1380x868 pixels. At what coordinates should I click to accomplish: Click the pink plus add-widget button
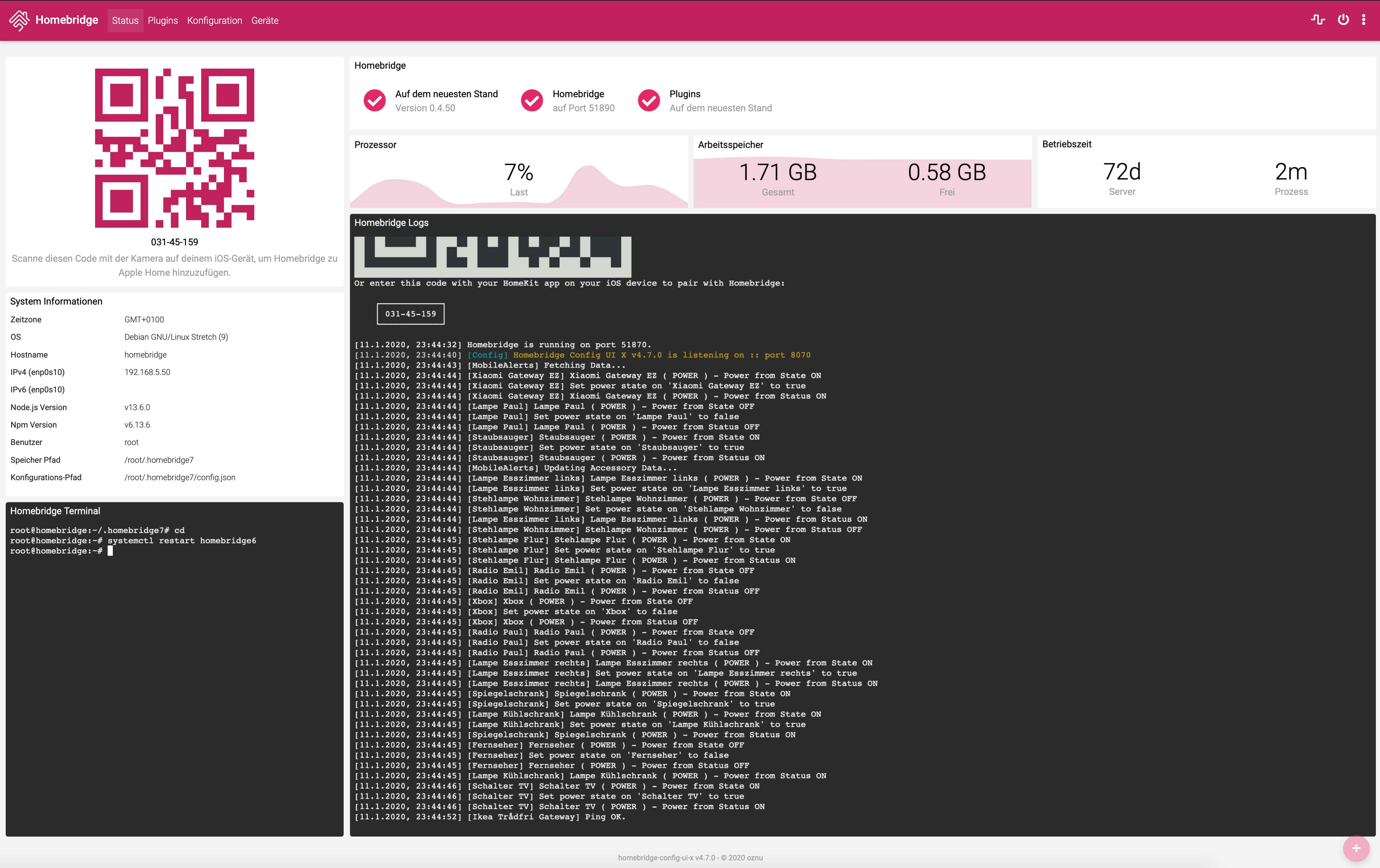1356,848
